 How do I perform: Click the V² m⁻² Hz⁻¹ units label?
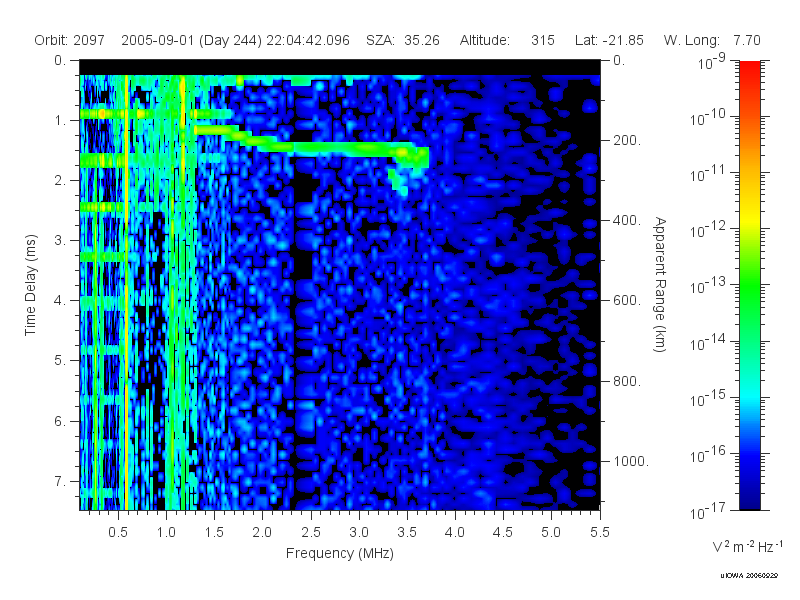tap(748, 546)
